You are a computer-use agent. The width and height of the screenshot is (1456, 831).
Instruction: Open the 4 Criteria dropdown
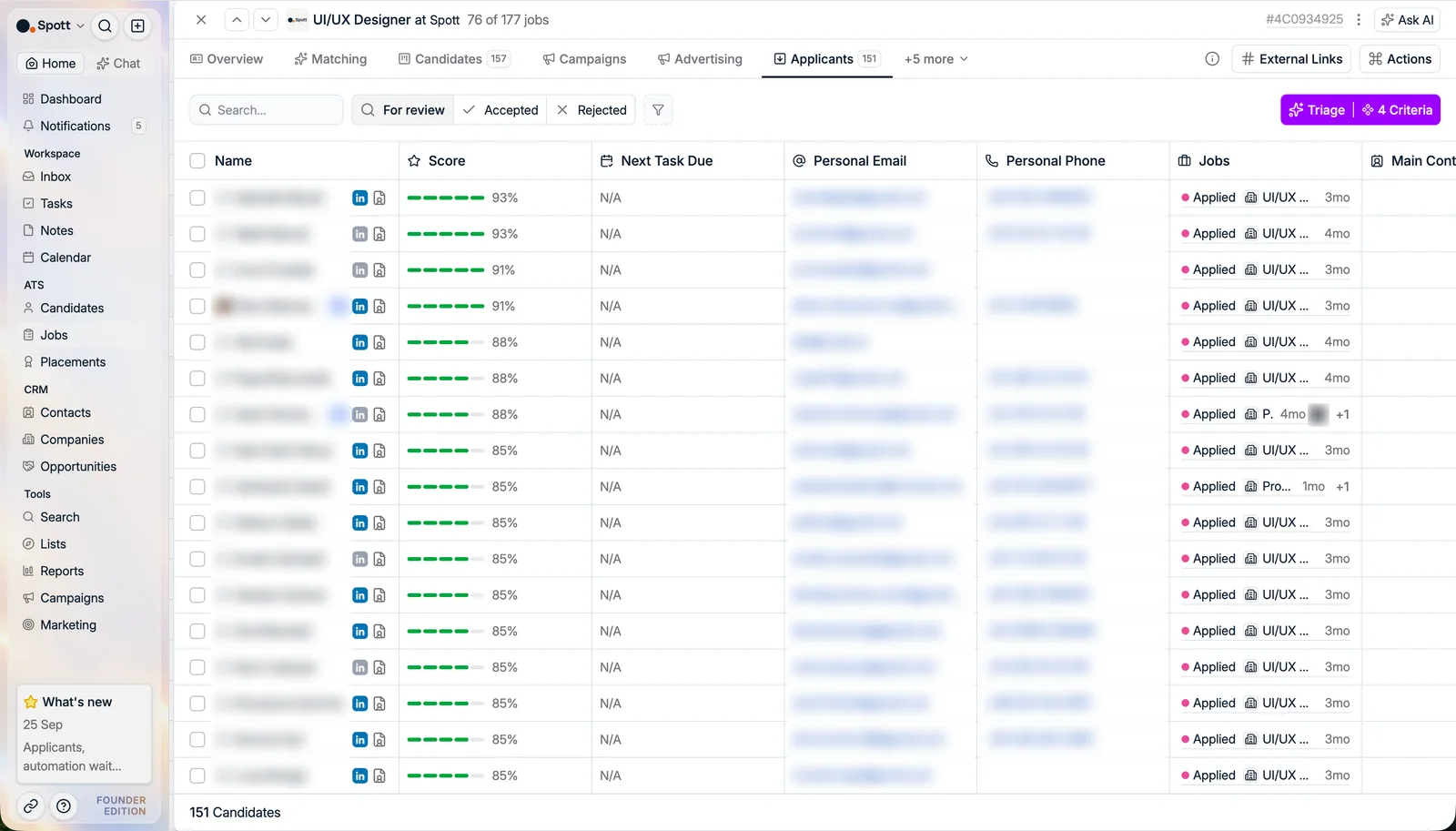1398,110
